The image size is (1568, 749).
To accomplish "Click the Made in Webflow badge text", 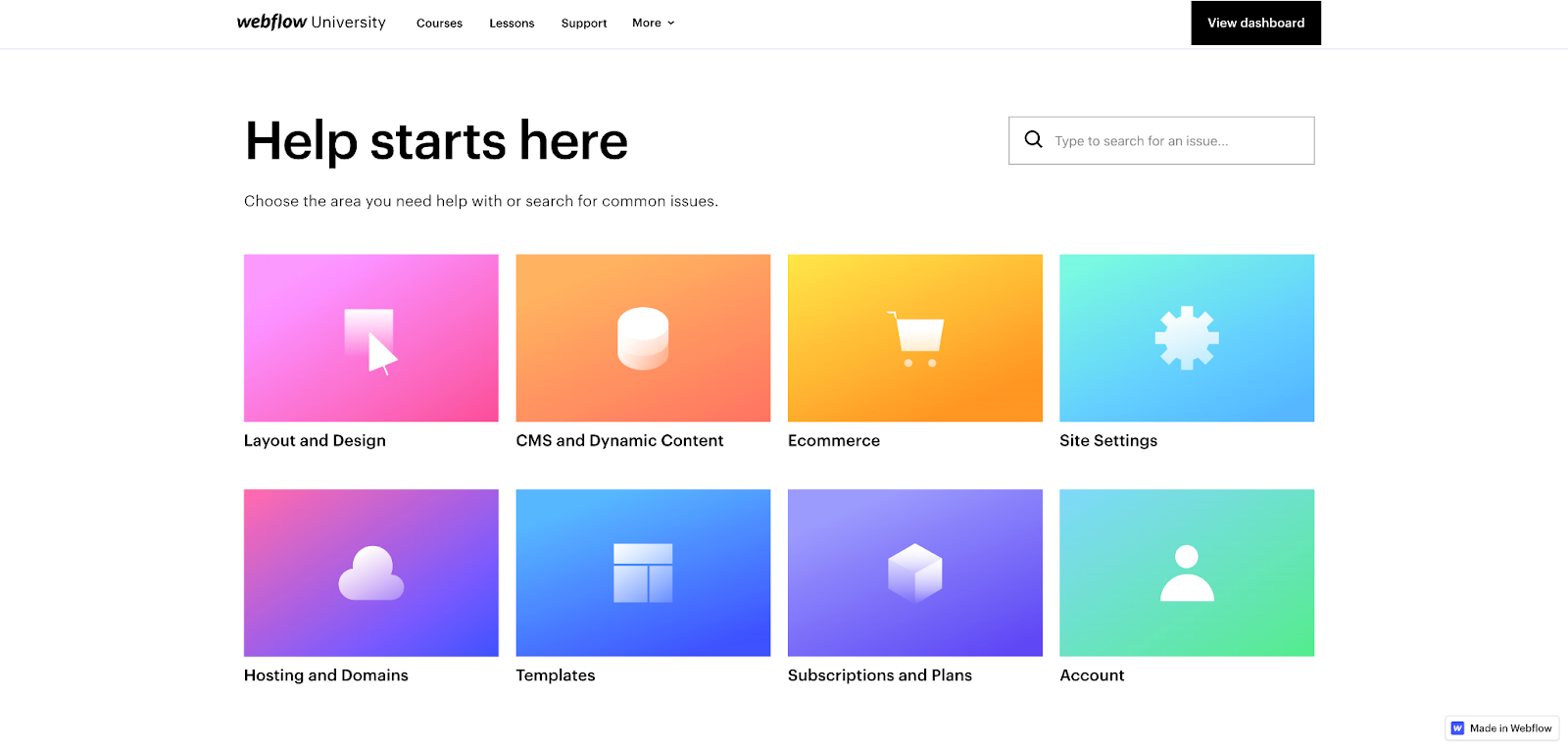I will [x=1510, y=728].
